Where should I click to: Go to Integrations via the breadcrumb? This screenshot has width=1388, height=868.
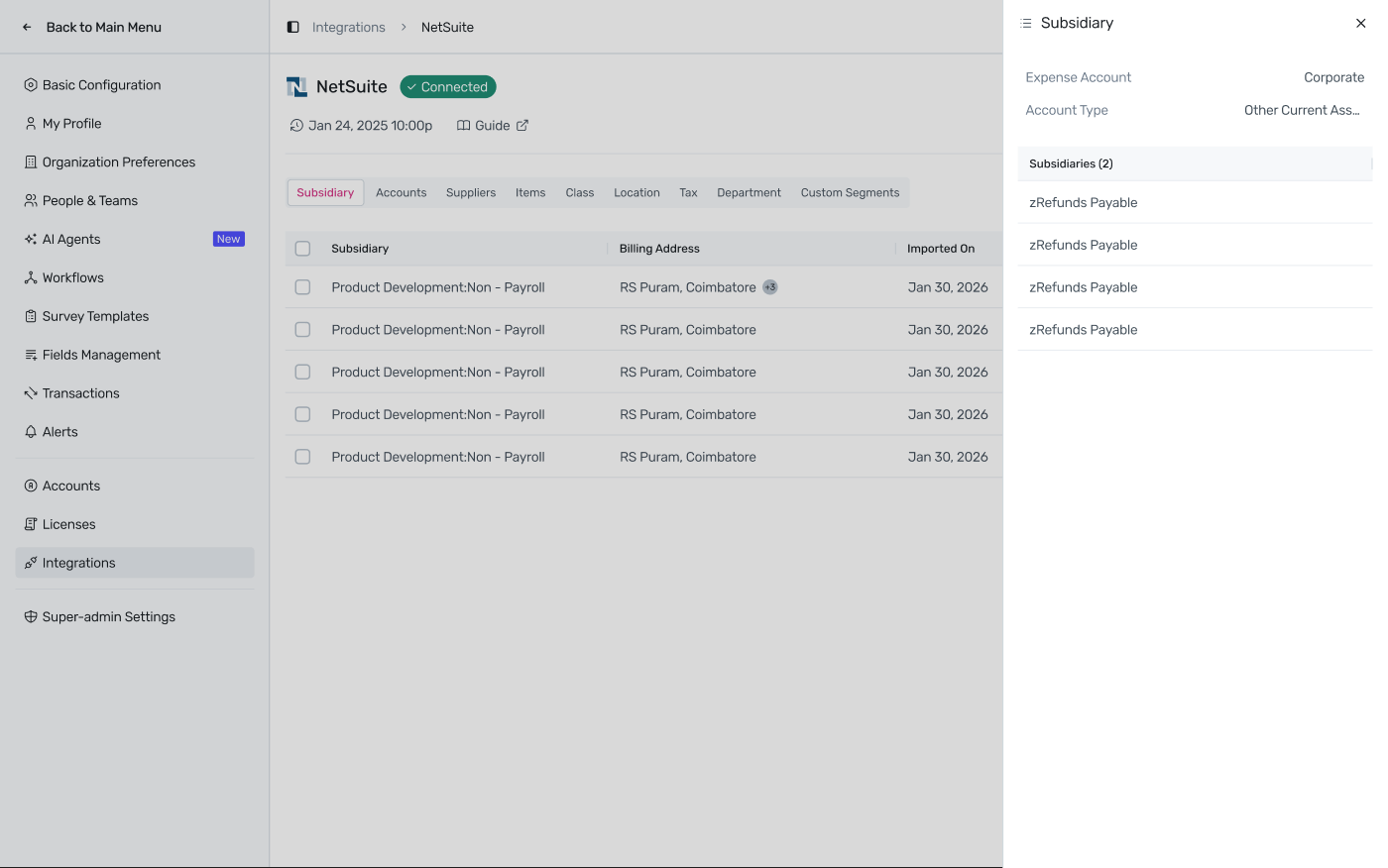349,28
